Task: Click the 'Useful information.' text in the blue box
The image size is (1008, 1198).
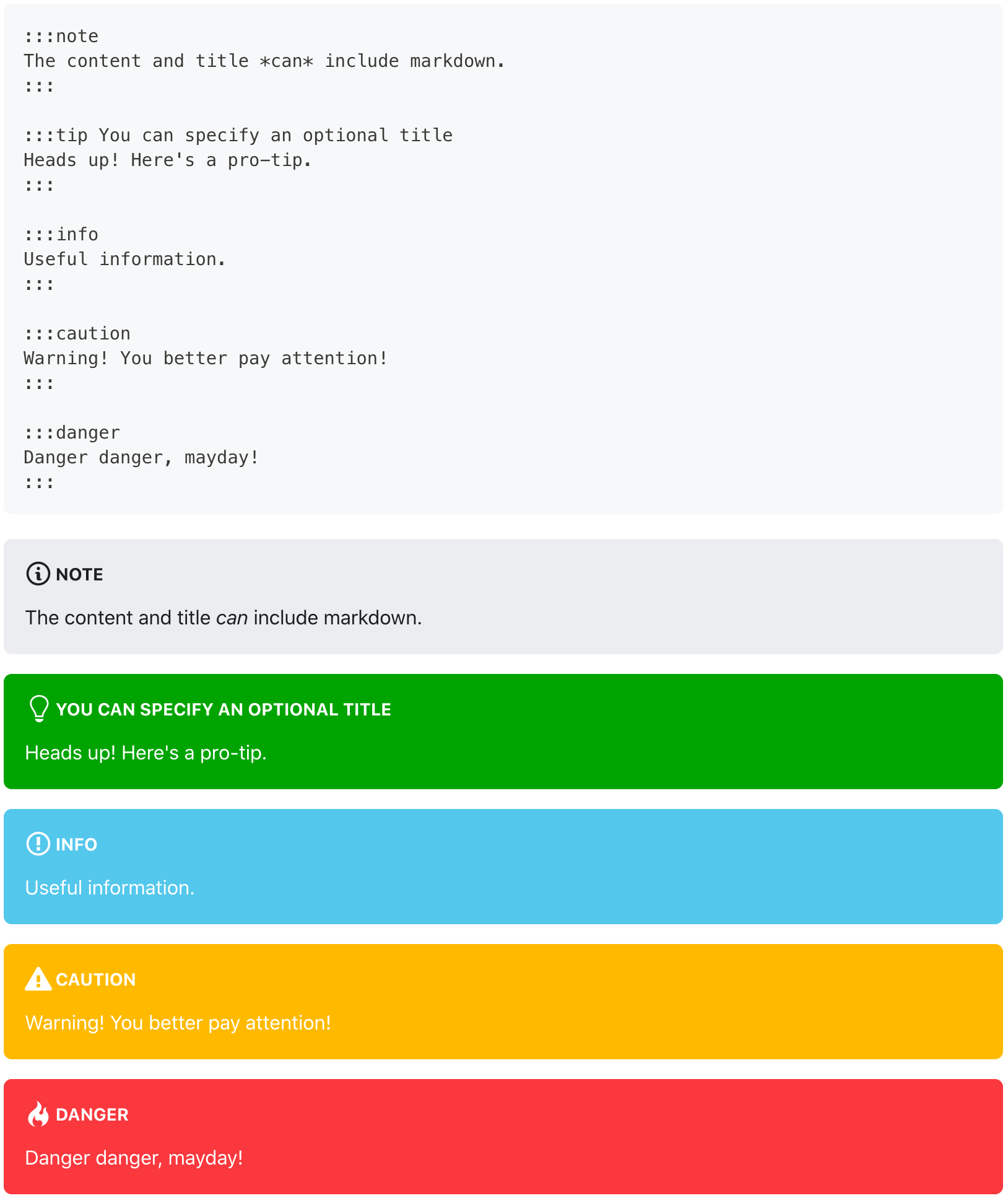Action: [110, 888]
